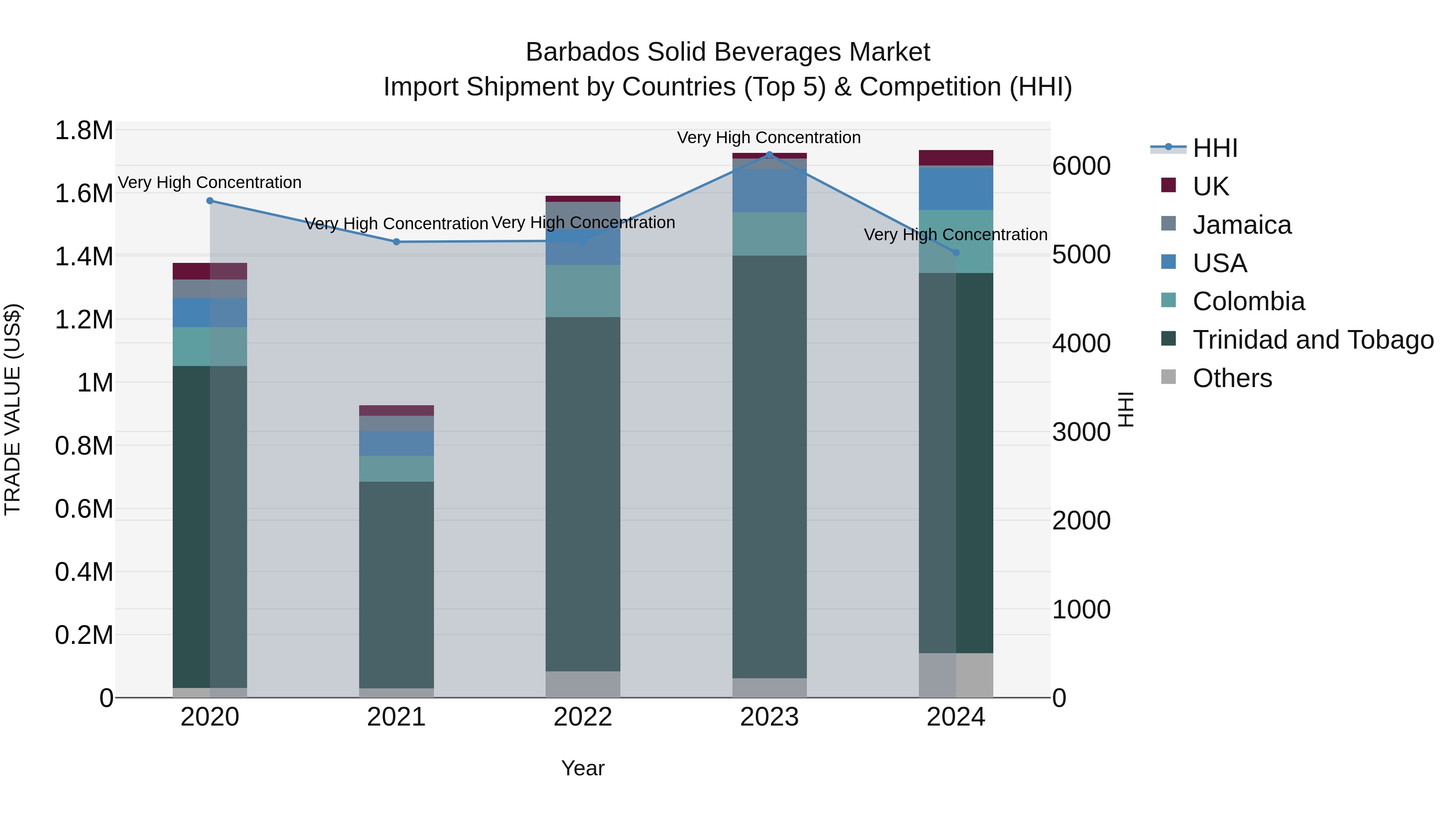Click the Colombia teal legend swatch
Image resolution: width=1456 pixels, height=819 pixels.
[x=1168, y=300]
